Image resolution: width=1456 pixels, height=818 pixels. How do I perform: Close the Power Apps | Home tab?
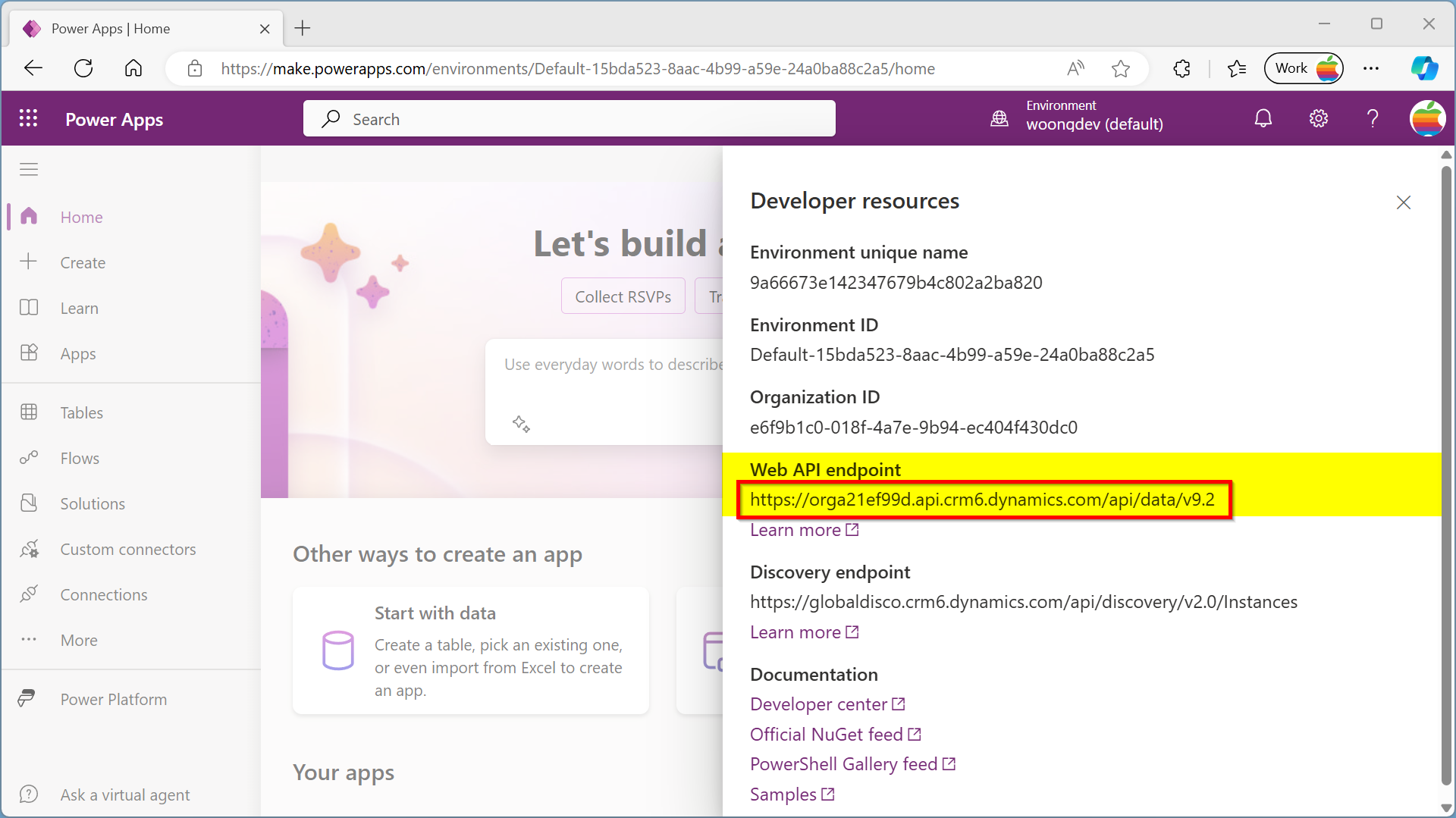pyautogui.click(x=265, y=29)
